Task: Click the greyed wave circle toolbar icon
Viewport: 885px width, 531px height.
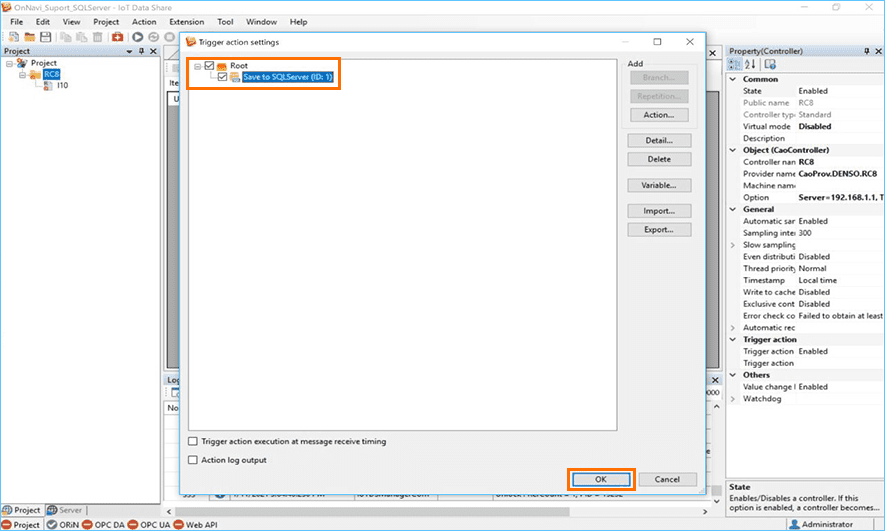Action: coord(154,37)
